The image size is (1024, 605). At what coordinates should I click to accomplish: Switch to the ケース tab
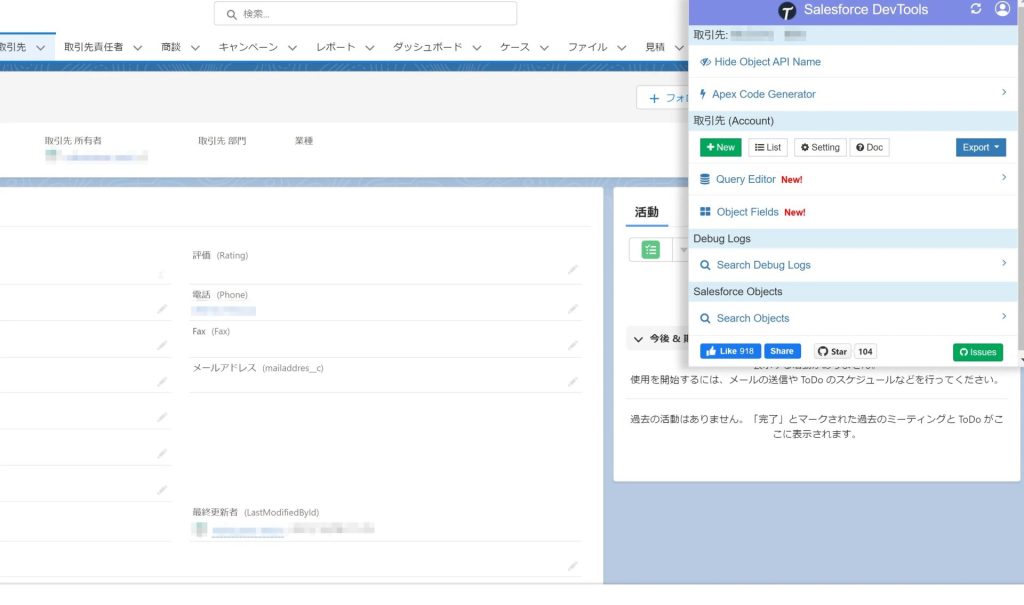click(515, 47)
